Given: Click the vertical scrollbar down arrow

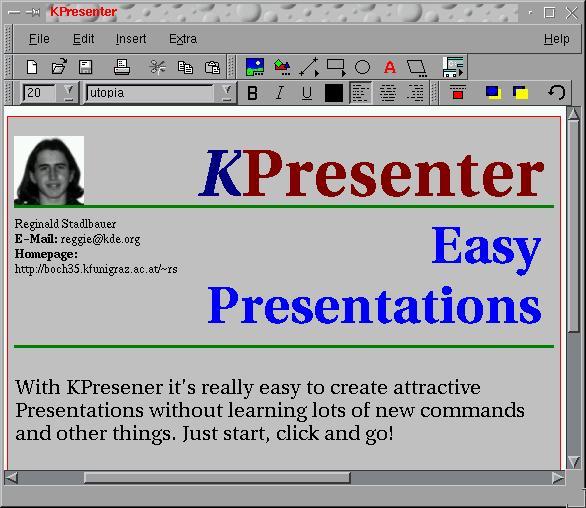Looking at the screenshot, I should (574, 462).
